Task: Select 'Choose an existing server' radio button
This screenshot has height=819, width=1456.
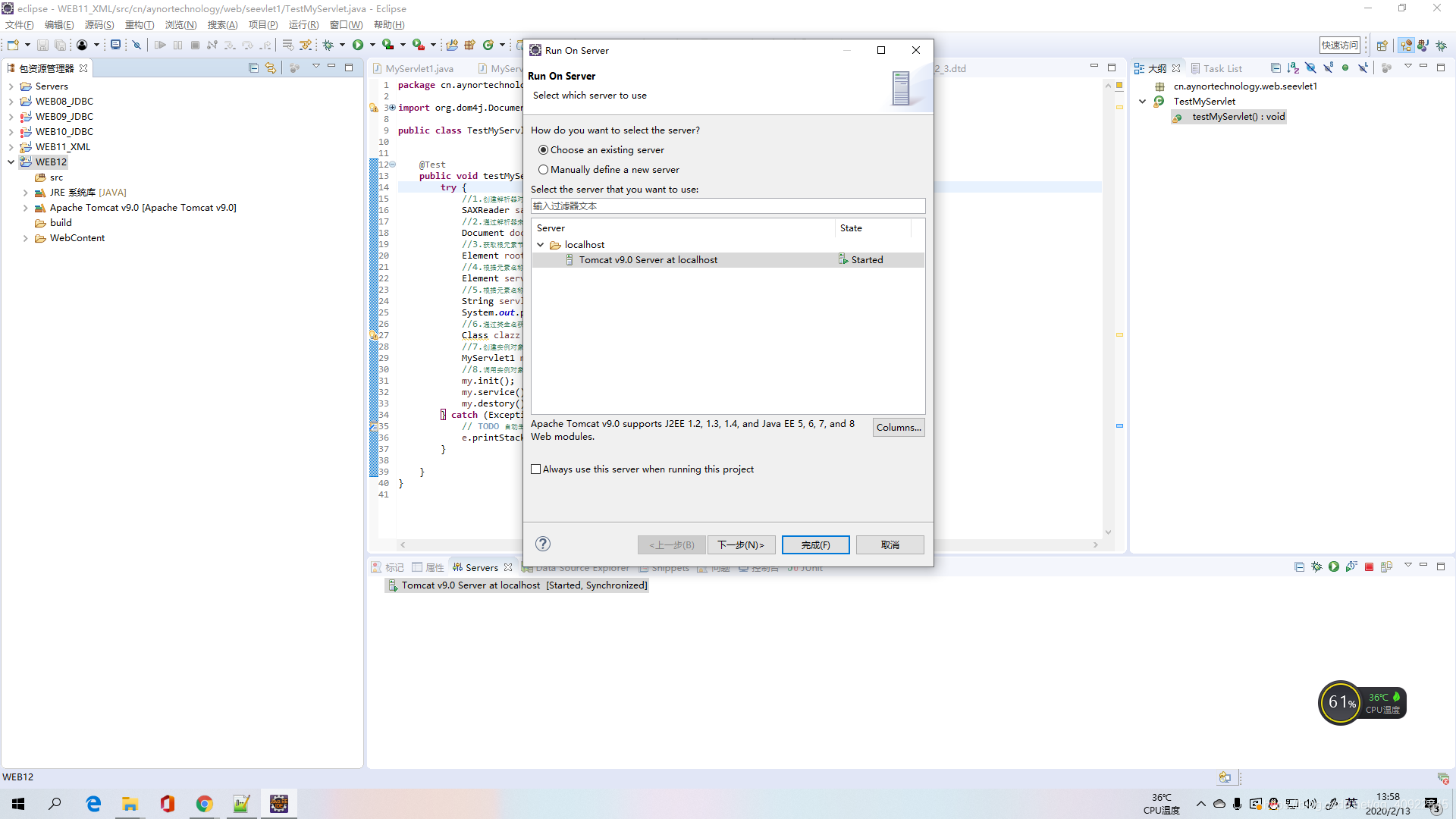Action: pyautogui.click(x=543, y=150)
